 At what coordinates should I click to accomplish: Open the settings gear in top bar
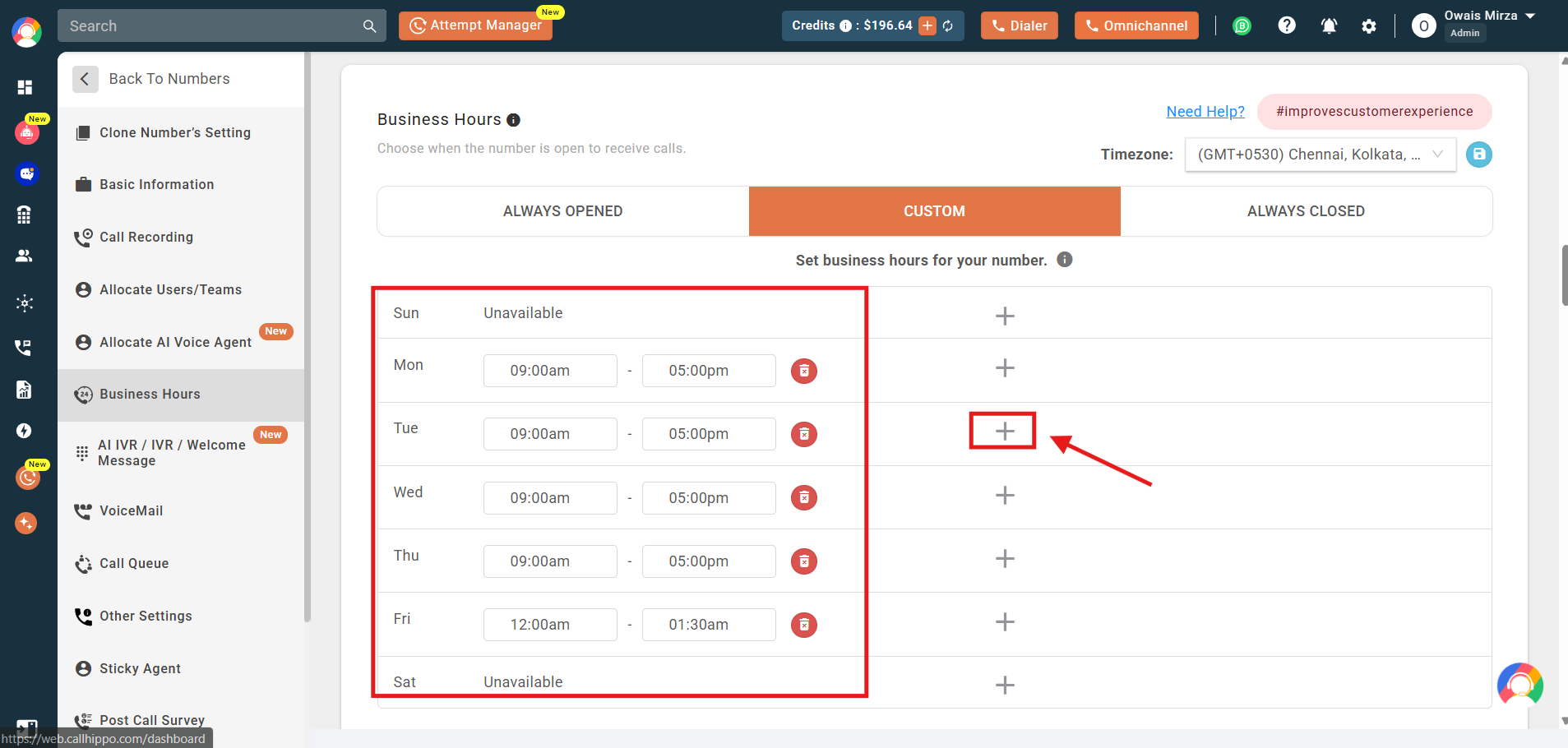coord(1369,26)
